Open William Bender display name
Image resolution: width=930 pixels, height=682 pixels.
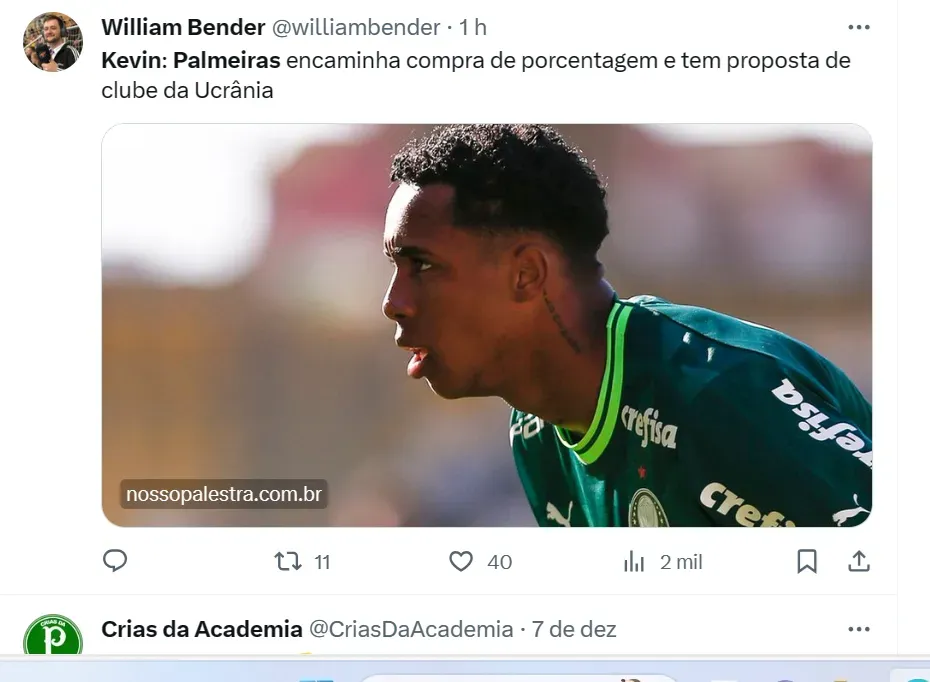point(183,27)
